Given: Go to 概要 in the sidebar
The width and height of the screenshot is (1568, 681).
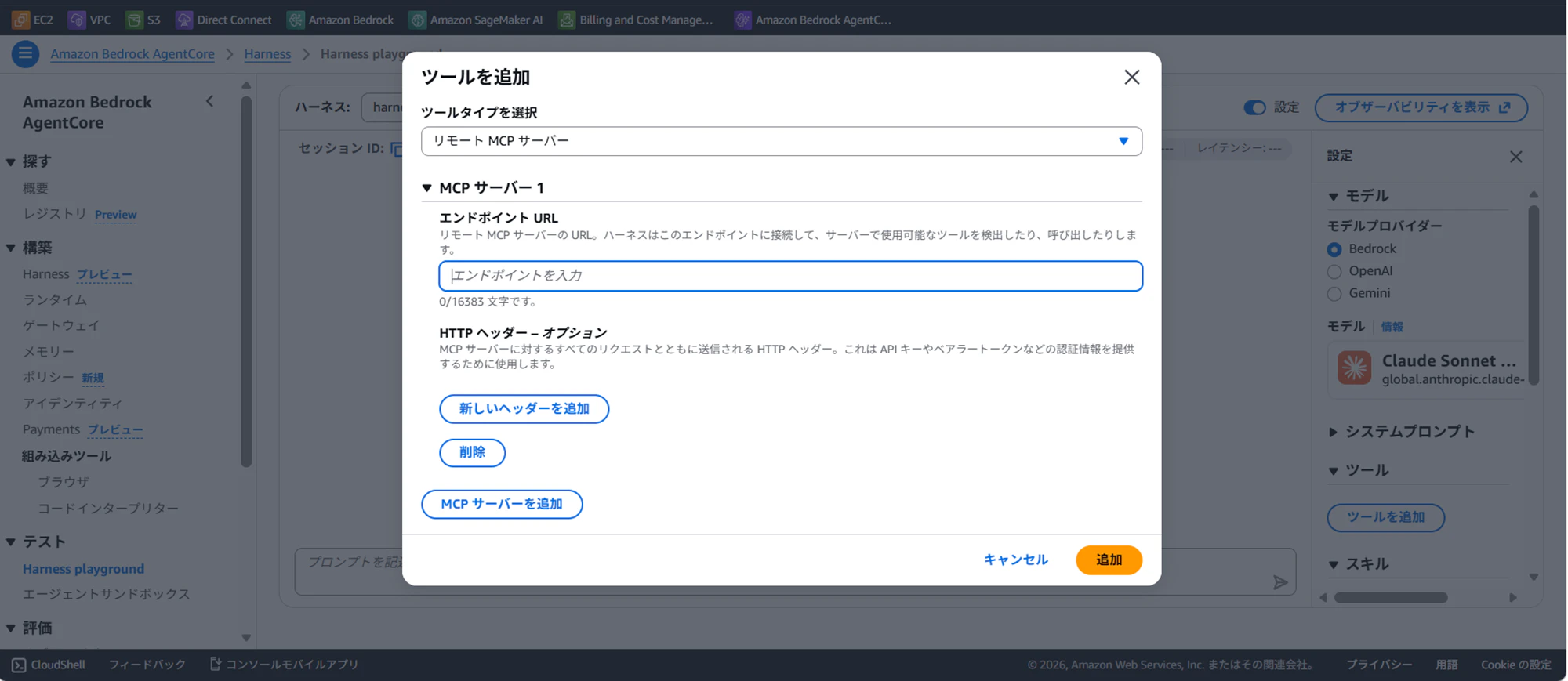Looking at the screenshot, I should pyautogui.click(x=35, y=188).
